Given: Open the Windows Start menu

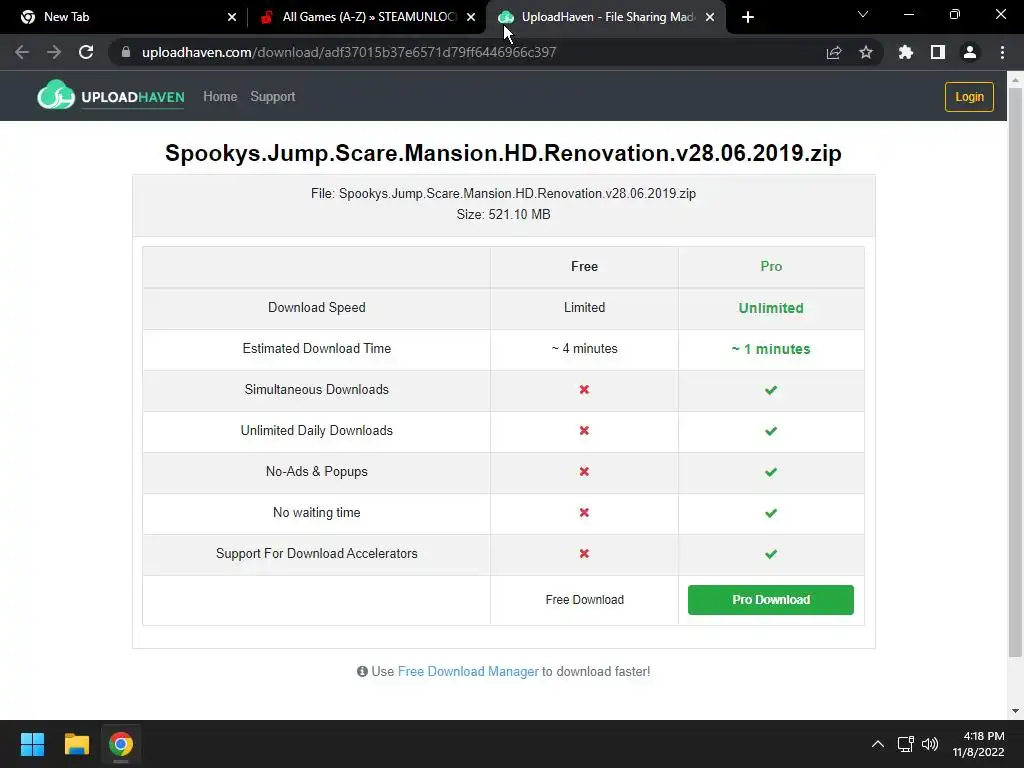Looking at the screenshot, I should [x=32, y=744].
